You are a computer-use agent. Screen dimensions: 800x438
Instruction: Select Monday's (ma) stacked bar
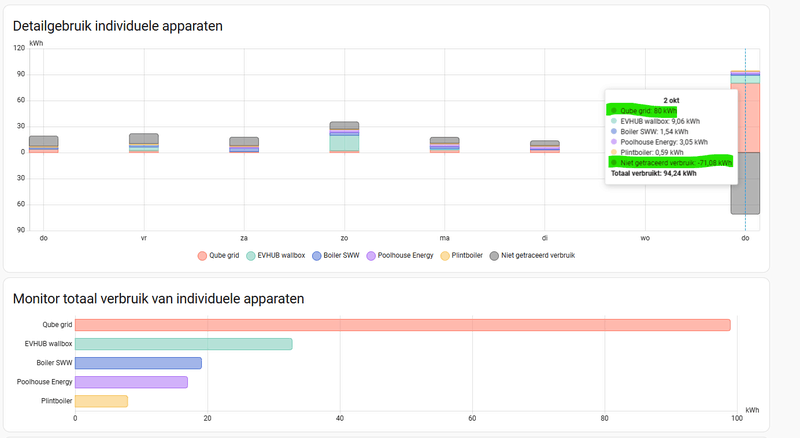coord(444,144)
